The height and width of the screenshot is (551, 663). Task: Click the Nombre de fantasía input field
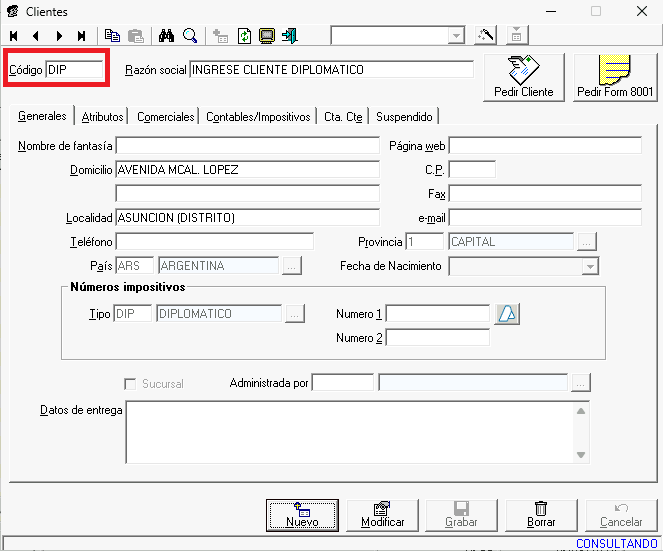(x=247, y=146)
